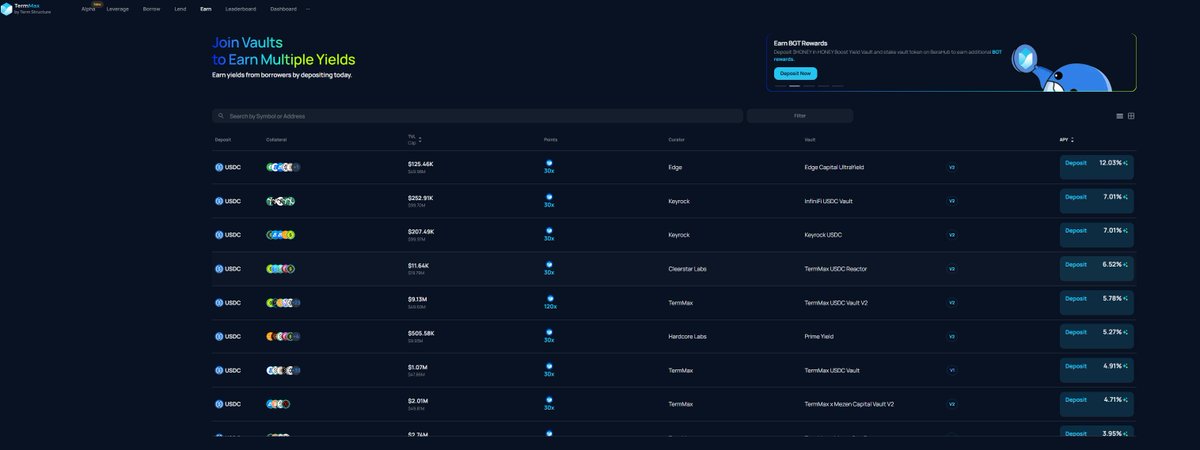Click the version badge for Mezen Capital Vault

[952, 404]
